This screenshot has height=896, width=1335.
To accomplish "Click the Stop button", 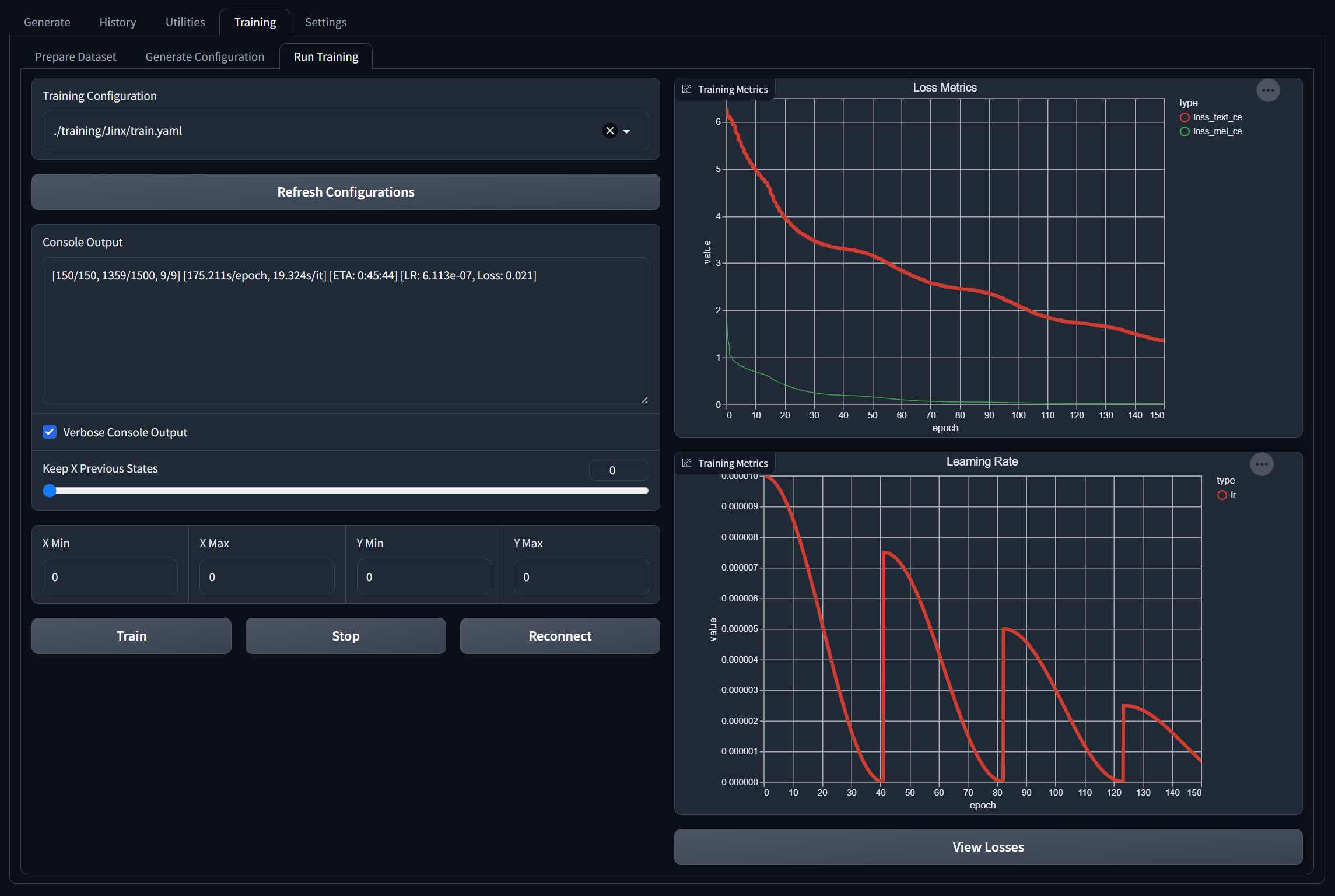I will coord(346,636).
